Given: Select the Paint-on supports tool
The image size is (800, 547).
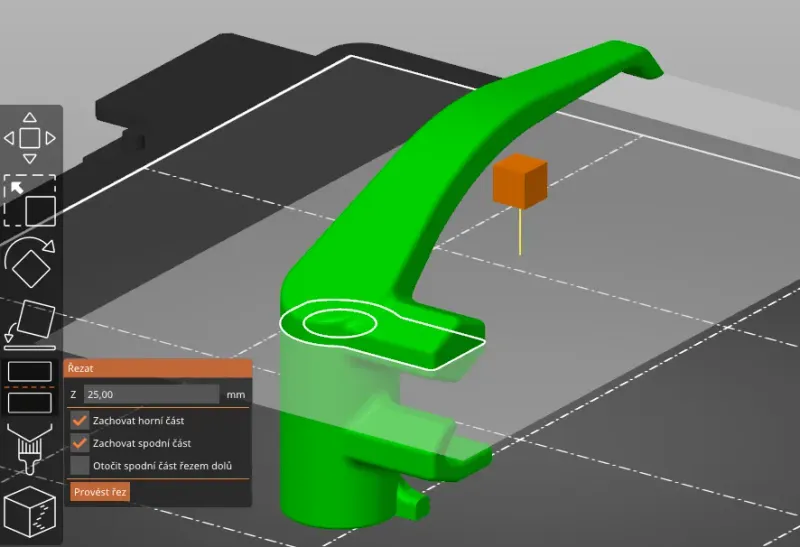Looking at the screenshot, I should coord(30,449).
